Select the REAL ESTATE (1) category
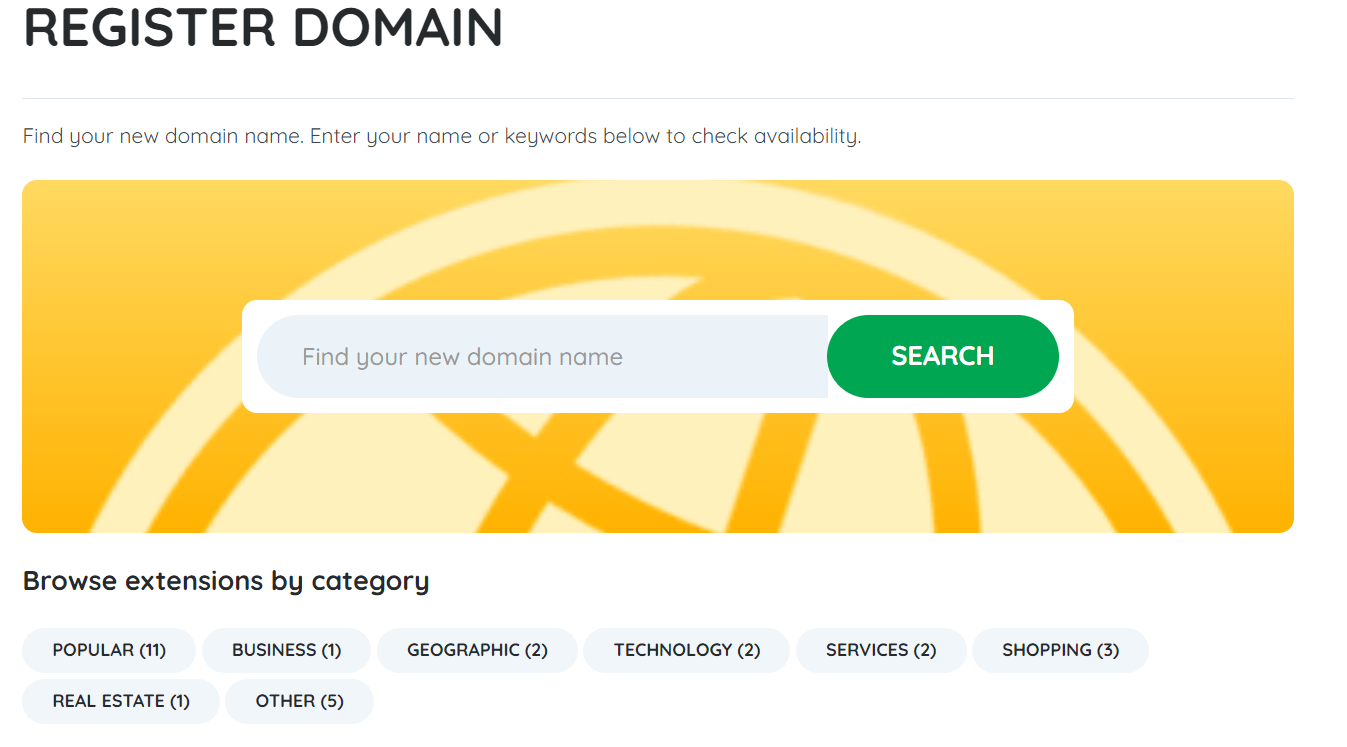This screenshot has height=747, width=1347. coord(120,701)
